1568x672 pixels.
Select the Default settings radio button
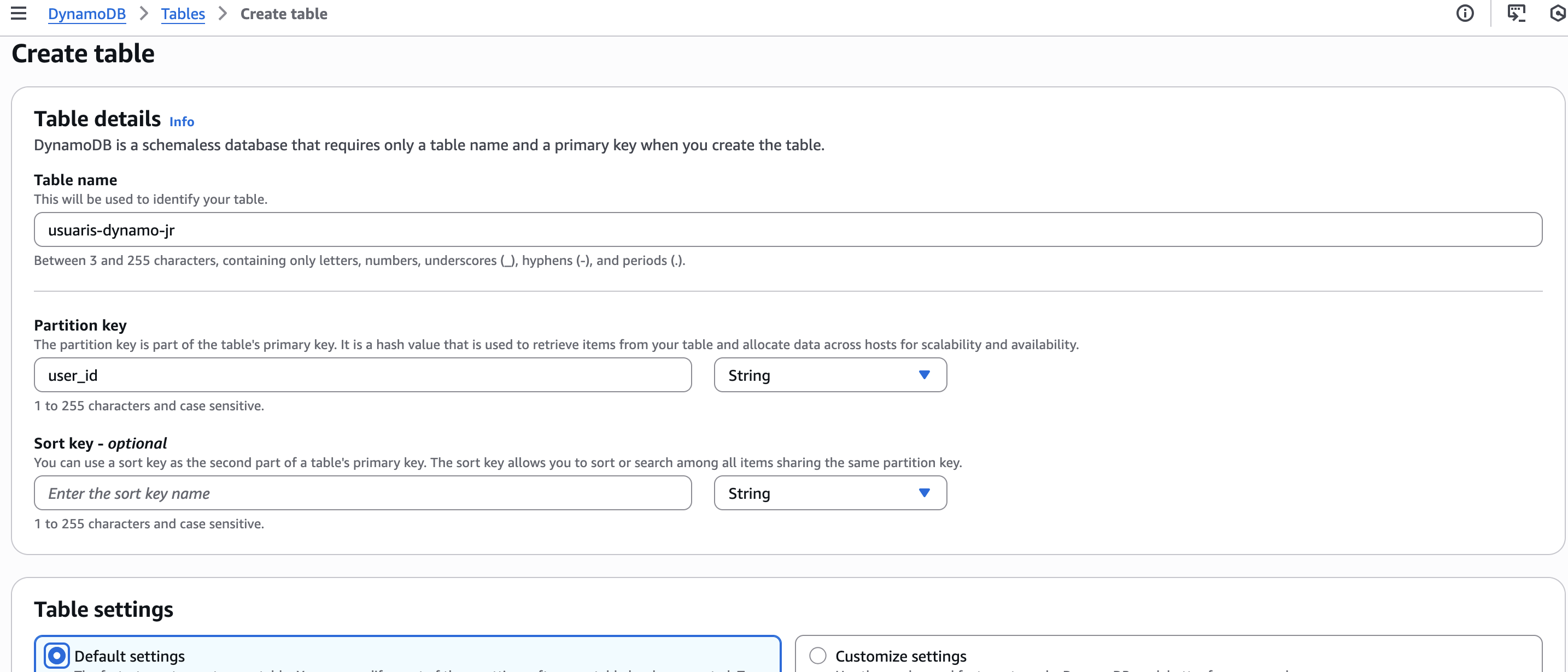click(x=57, y=656)
